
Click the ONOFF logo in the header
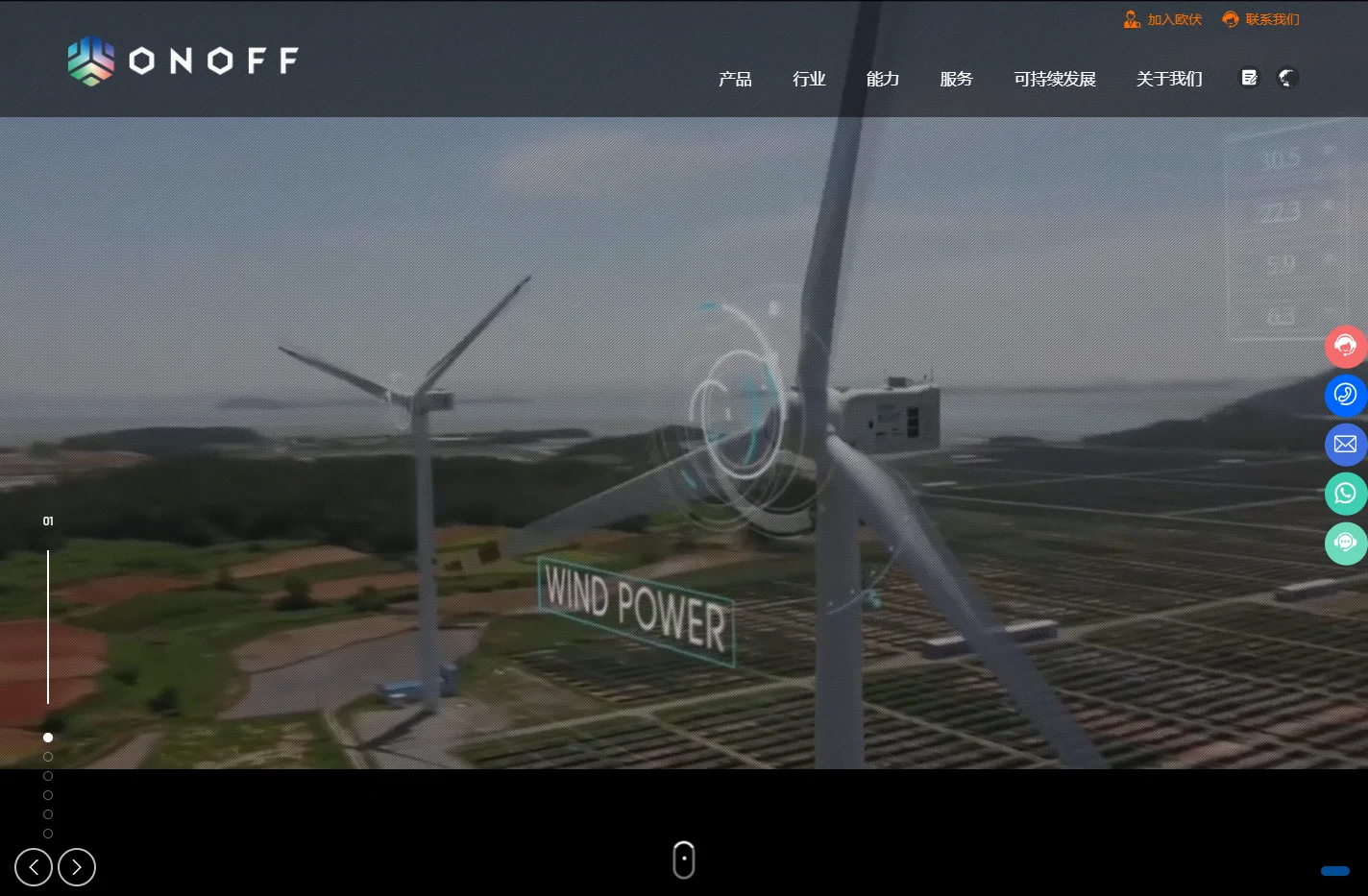click(x=183, y=61)
